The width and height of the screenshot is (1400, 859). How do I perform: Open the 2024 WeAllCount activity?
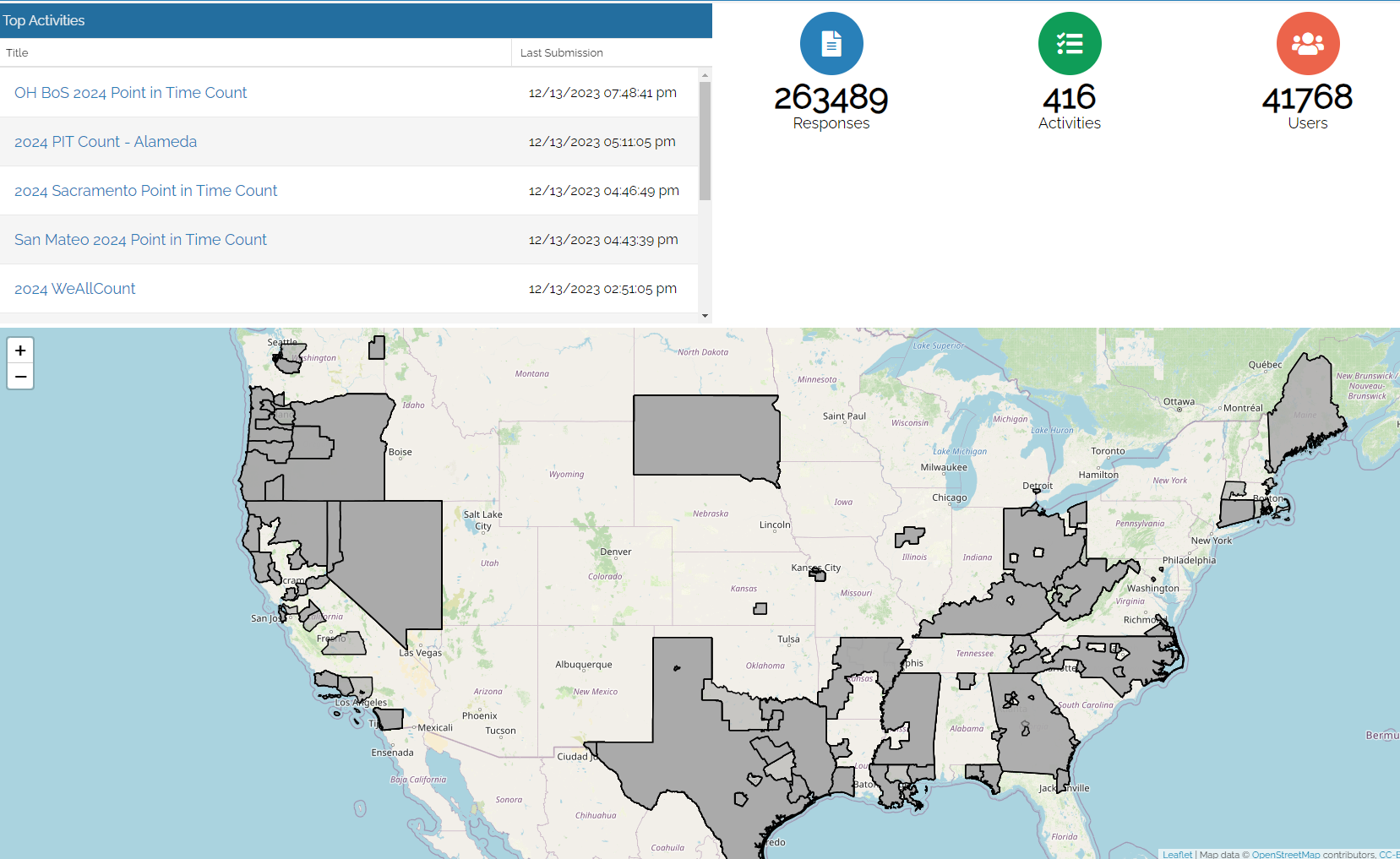point(74,288)
